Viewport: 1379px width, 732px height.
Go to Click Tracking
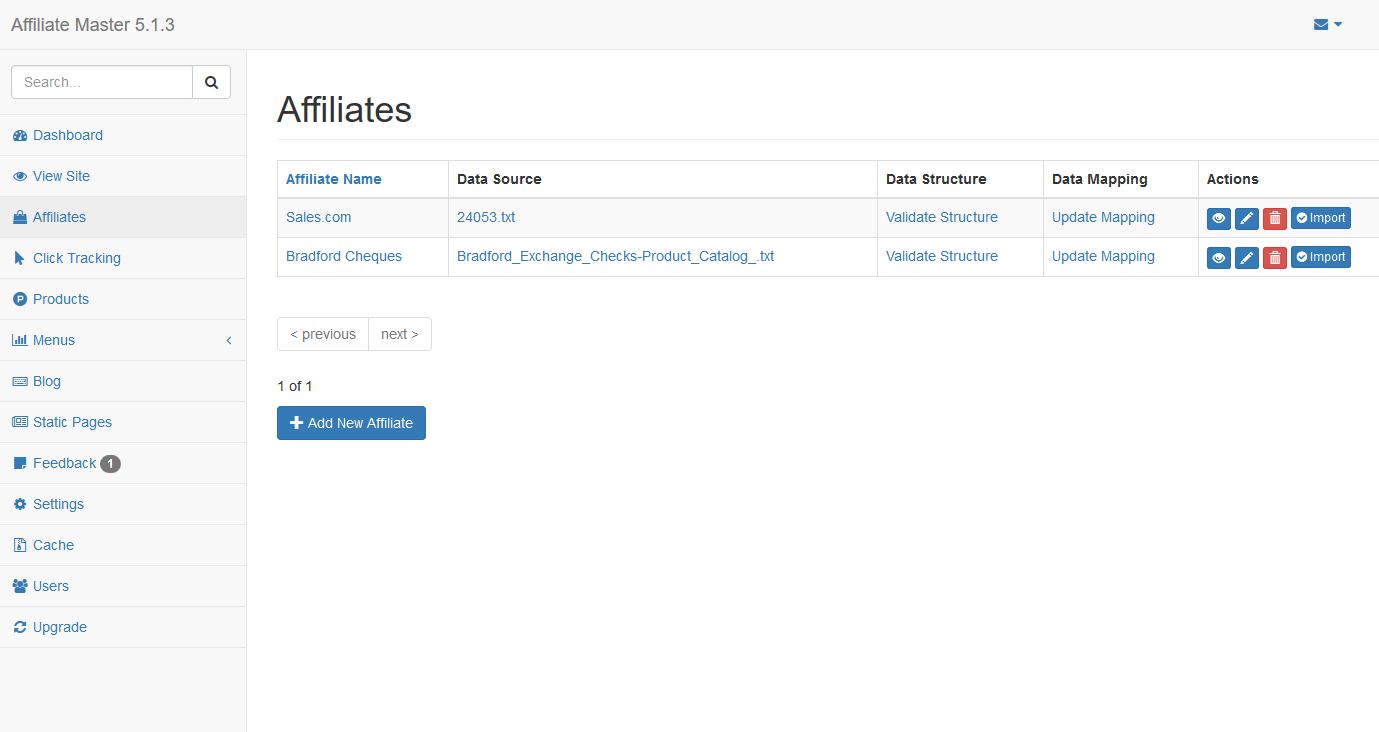click(x=123, y=258)
